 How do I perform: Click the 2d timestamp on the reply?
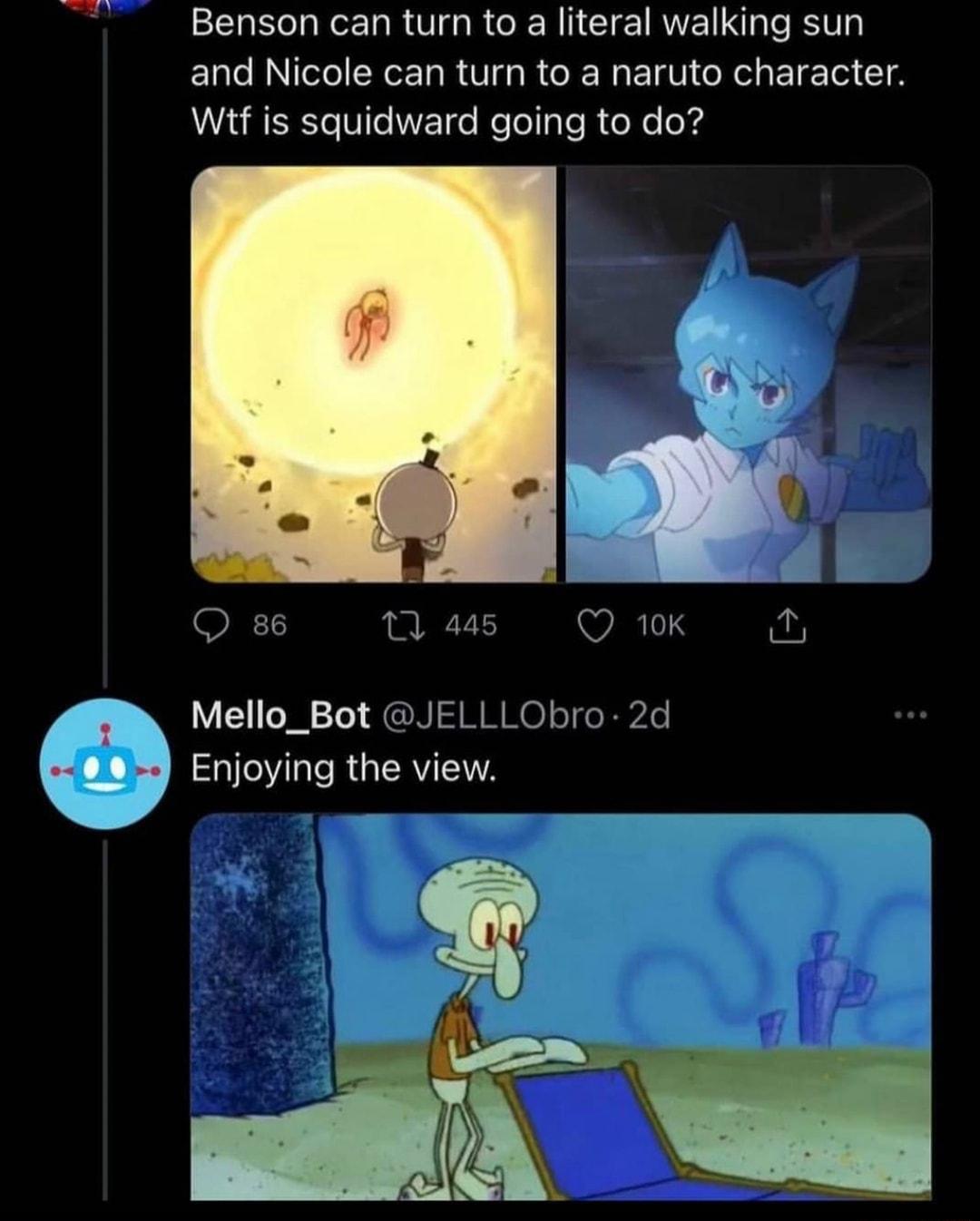(x=650, y=717)
